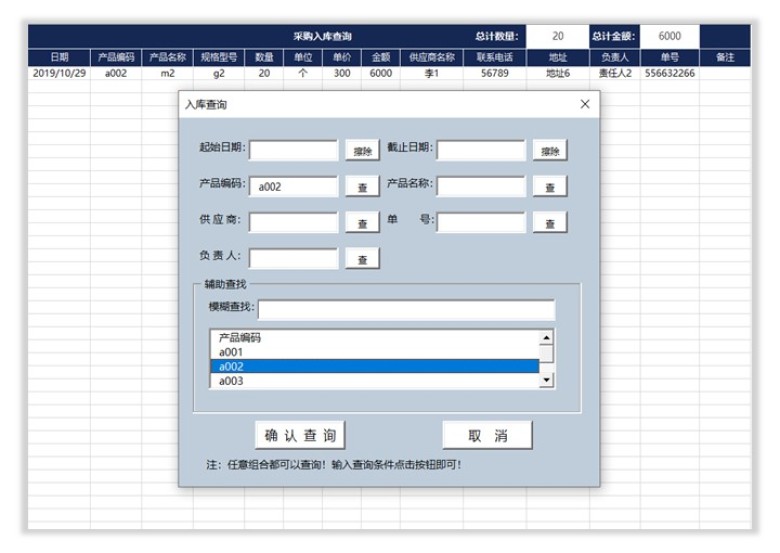The width and height of the screenshot is (780, 553).
Task: Clear the 起始日期 field with 擦除
Action: (x=363, y=151)
